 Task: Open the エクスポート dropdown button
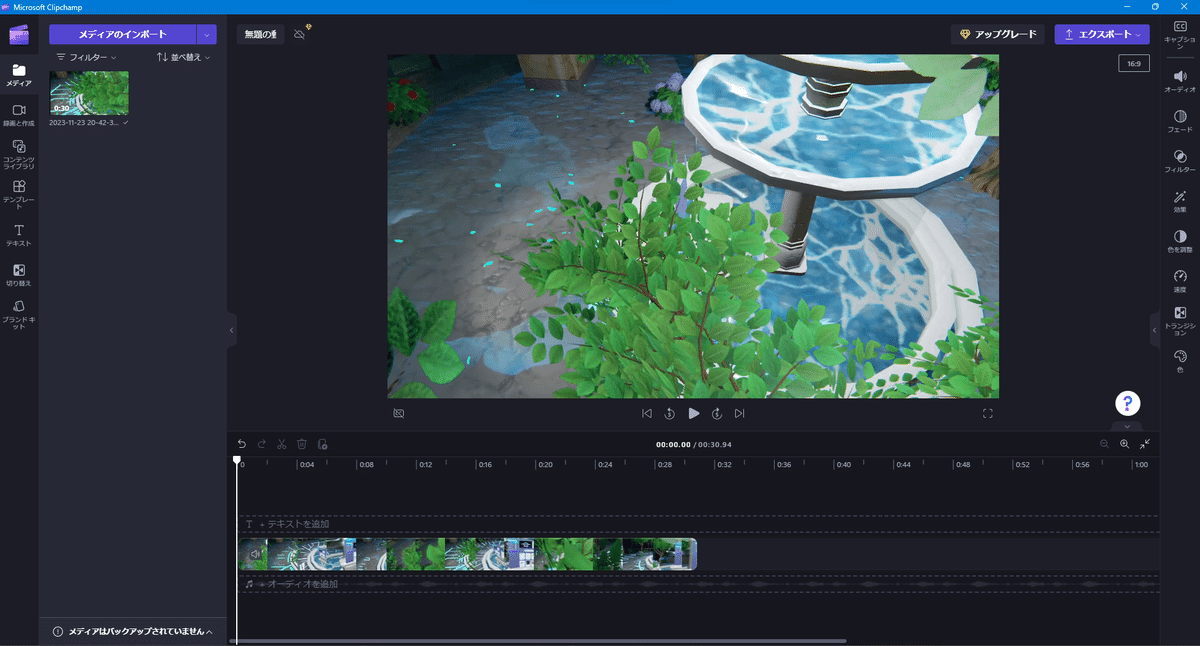1102,34
